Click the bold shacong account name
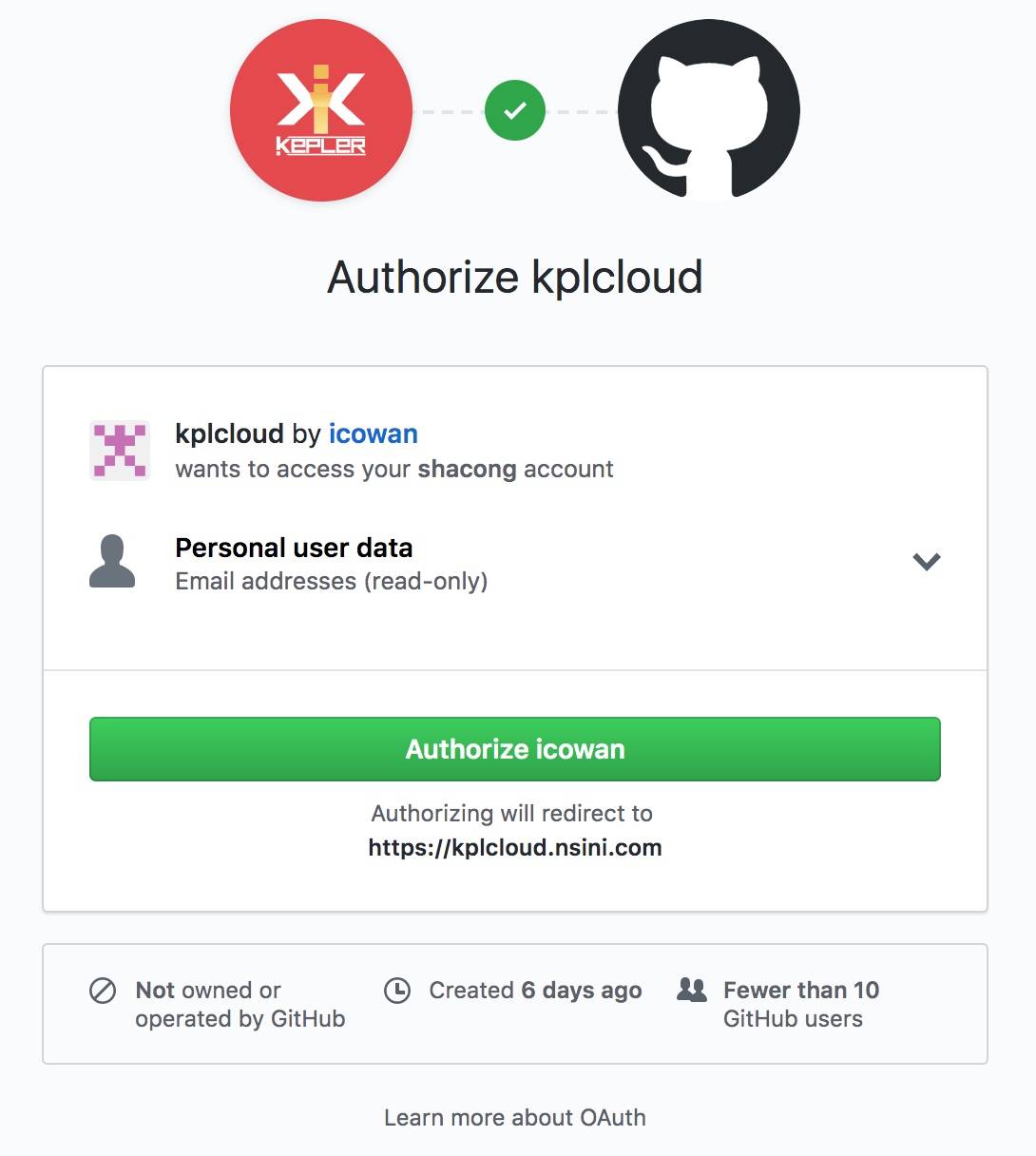The height and width of the screenshot is (1156, 1036). [467, 469]
